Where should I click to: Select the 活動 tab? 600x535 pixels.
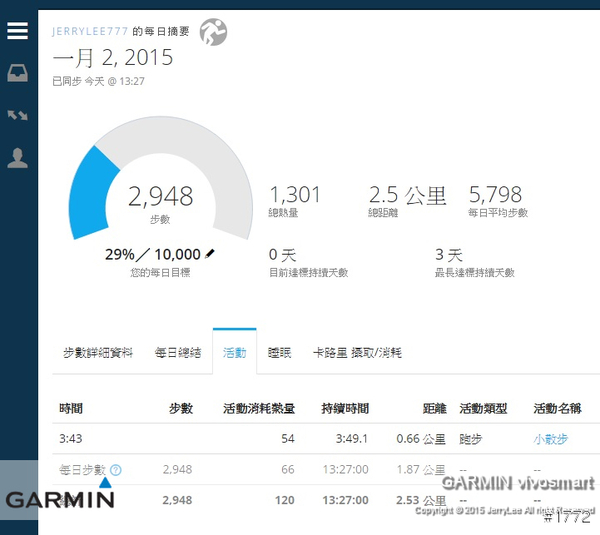point(234,353)
